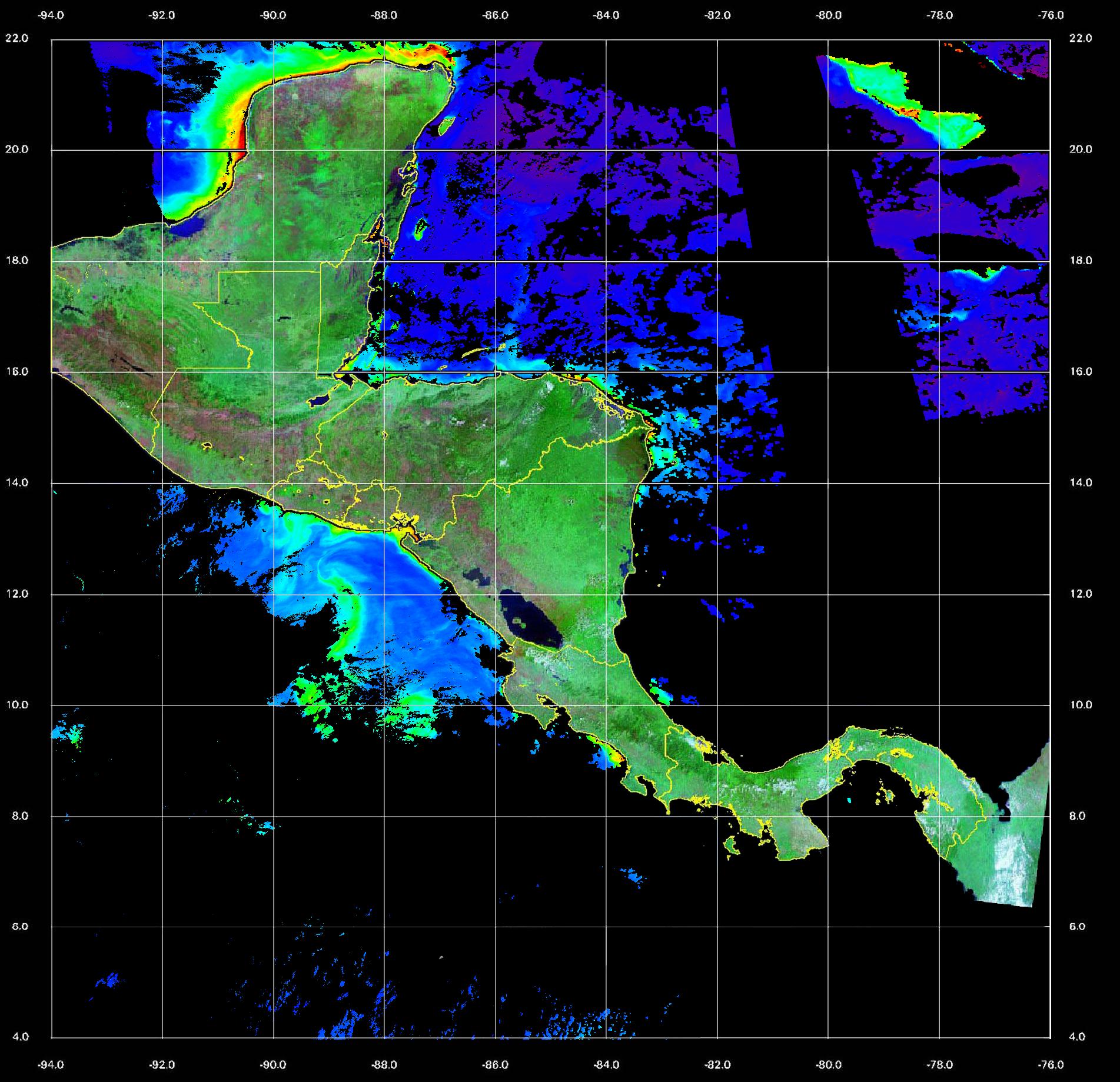Click Cozumel island off Yucatán's east coast
The height and width of the screenshot is (1082, 1120).
446,125
